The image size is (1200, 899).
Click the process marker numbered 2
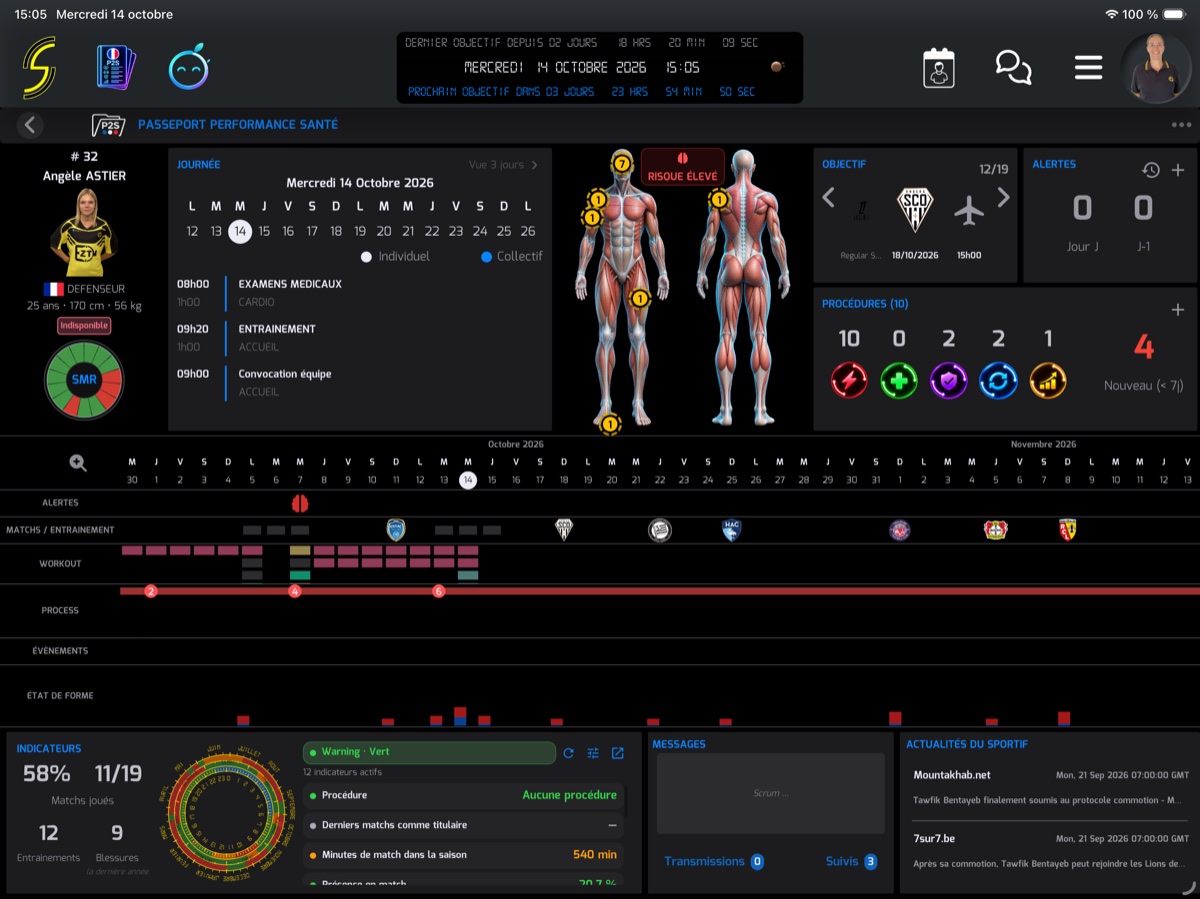[151, 592]
